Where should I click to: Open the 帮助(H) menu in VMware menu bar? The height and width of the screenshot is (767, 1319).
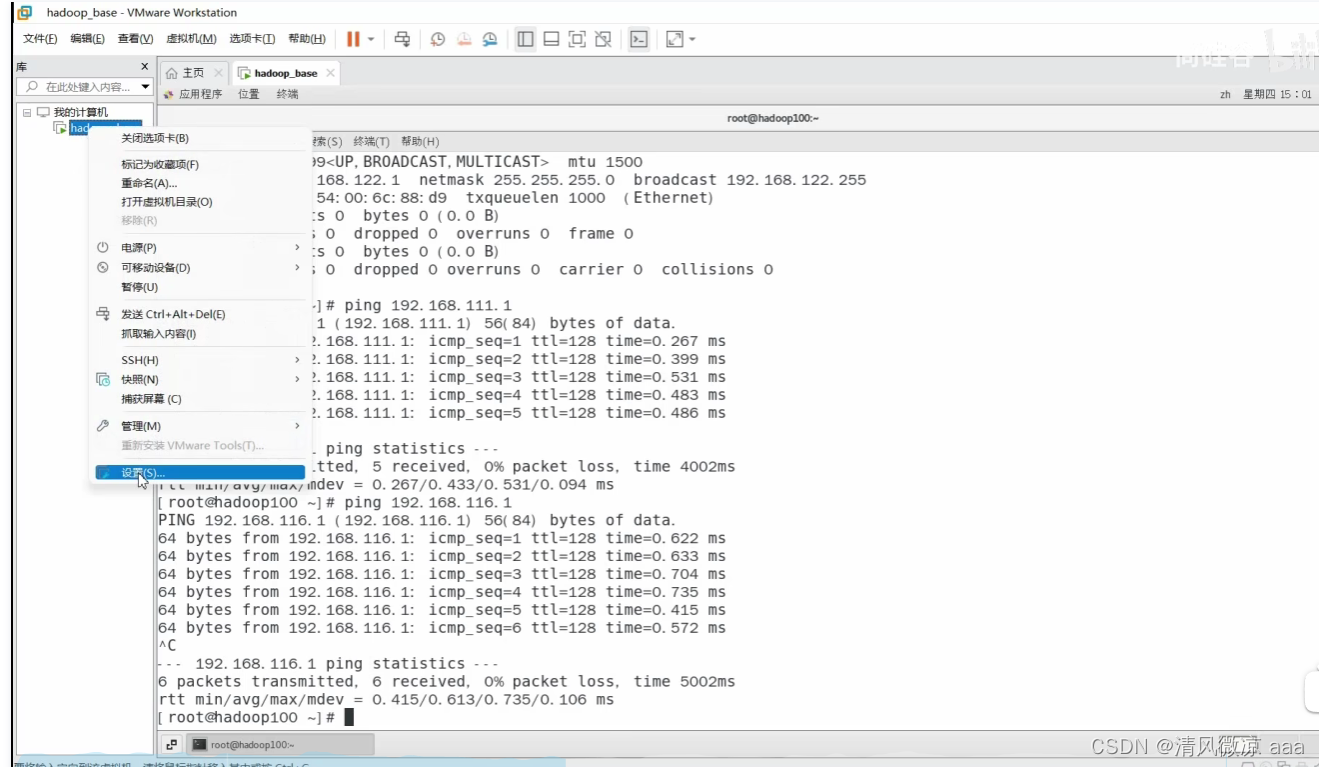[306, 39]
